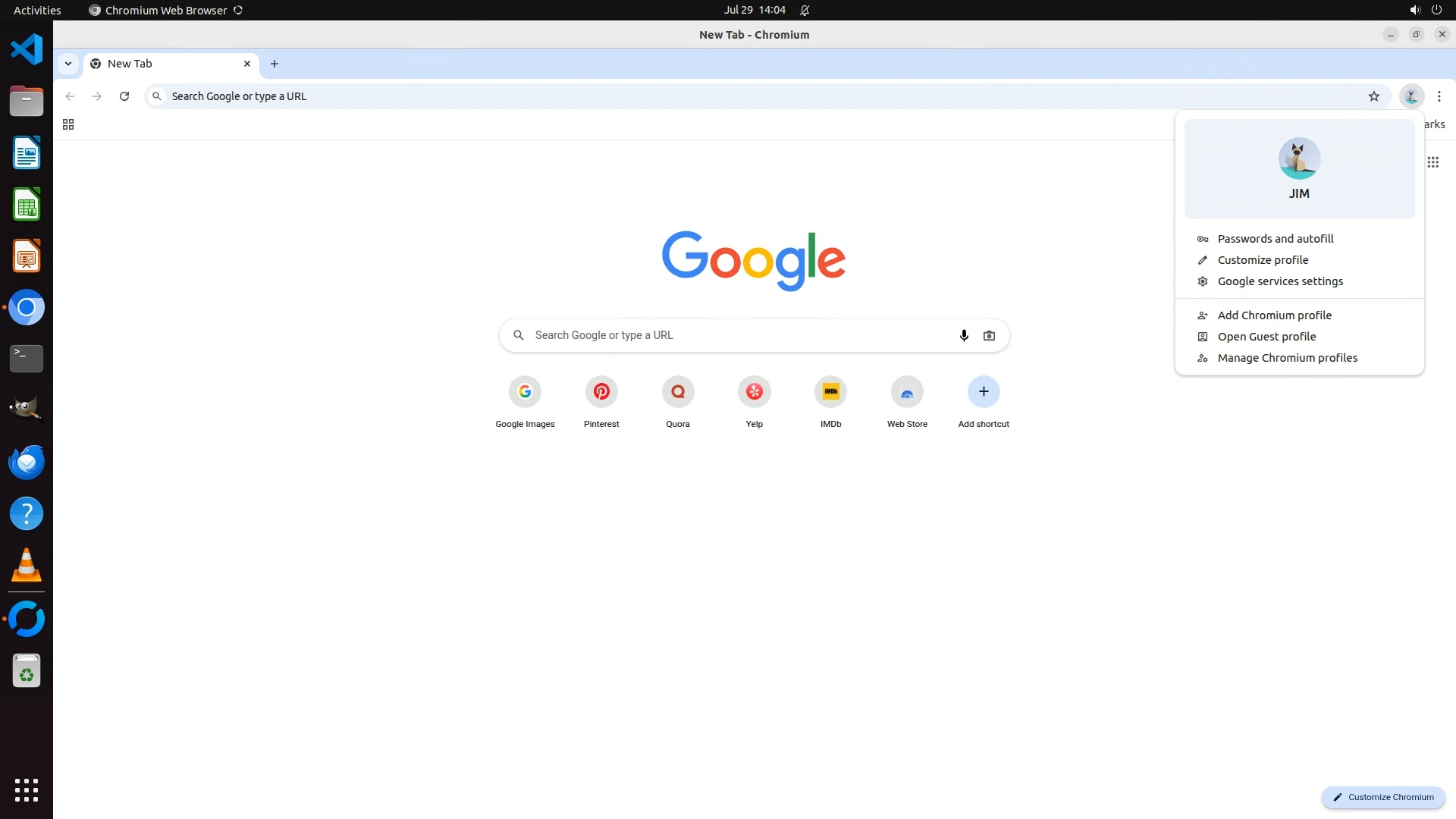Screen dimensions: 1456x819
Task: Expand the tab search dropdown arrow
Action: point(68,64)
